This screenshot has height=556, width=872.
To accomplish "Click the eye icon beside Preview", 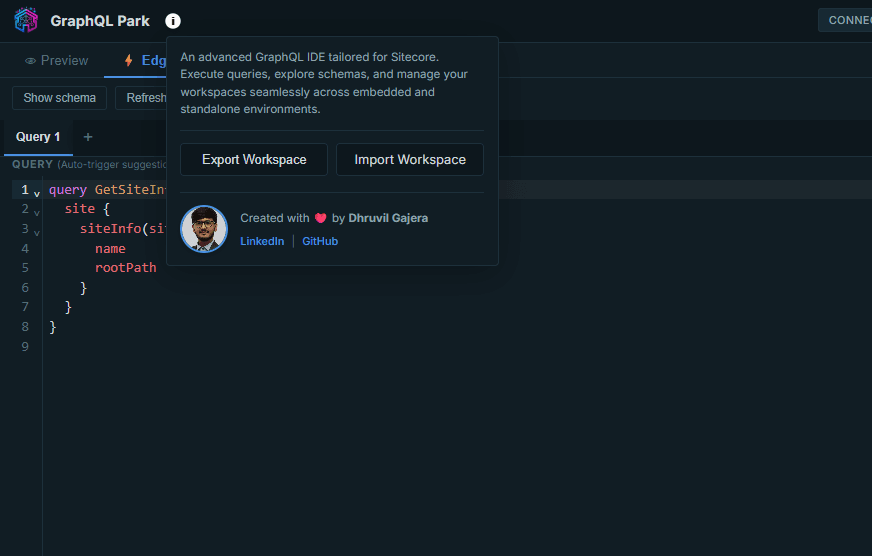I will [31, 61].
